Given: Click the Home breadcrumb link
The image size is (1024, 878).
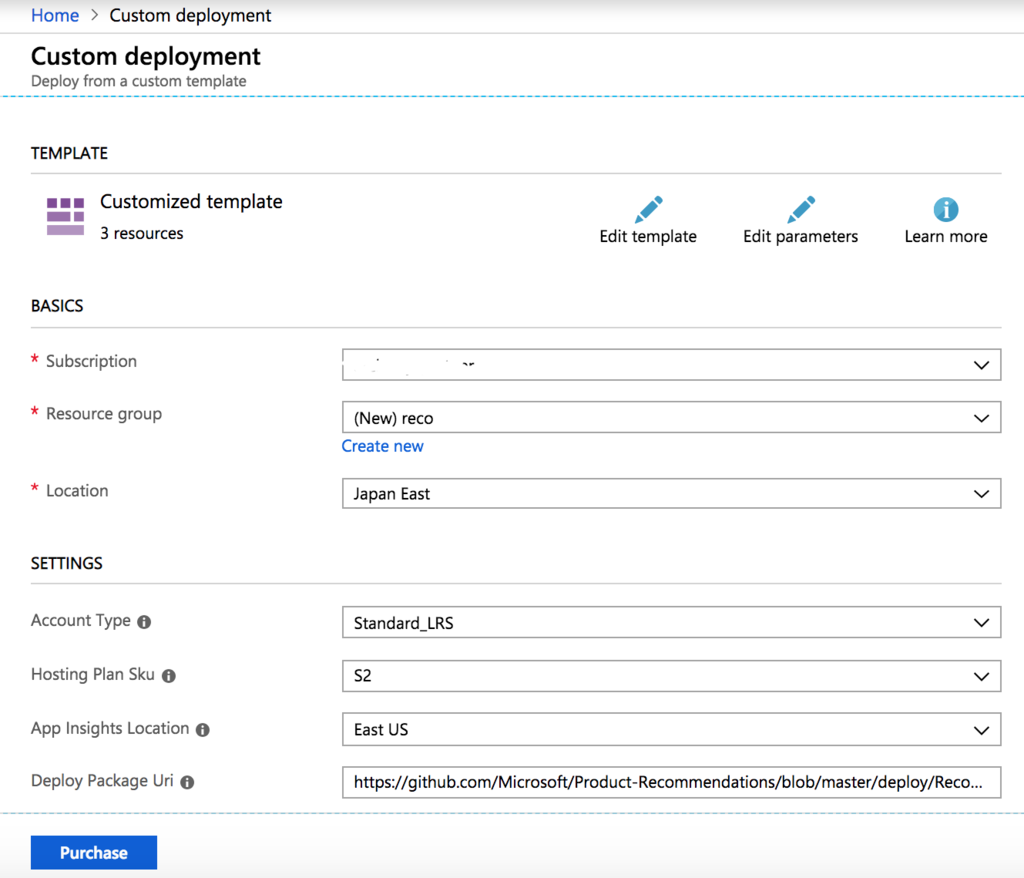Looking at the screenshot, I should click(55, 15).
